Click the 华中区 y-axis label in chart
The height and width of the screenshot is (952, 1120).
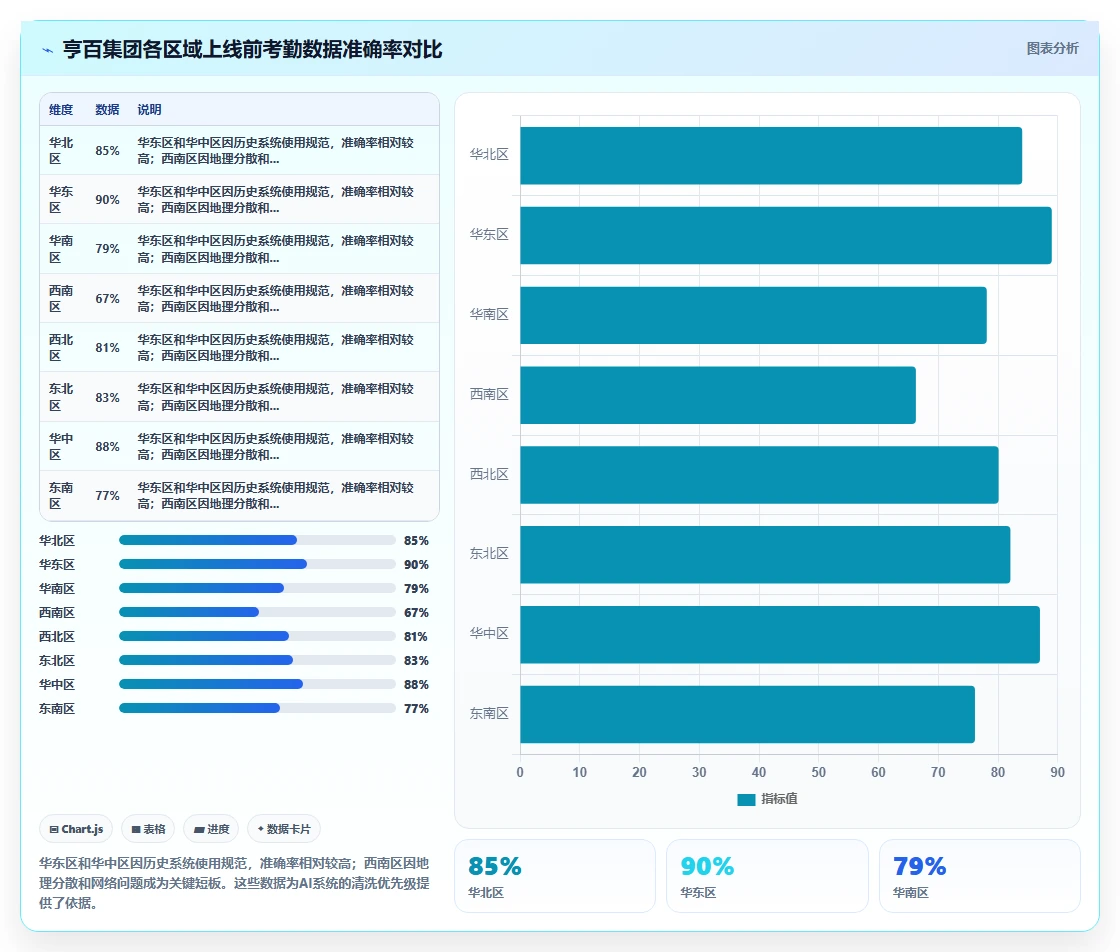point(489,634)
